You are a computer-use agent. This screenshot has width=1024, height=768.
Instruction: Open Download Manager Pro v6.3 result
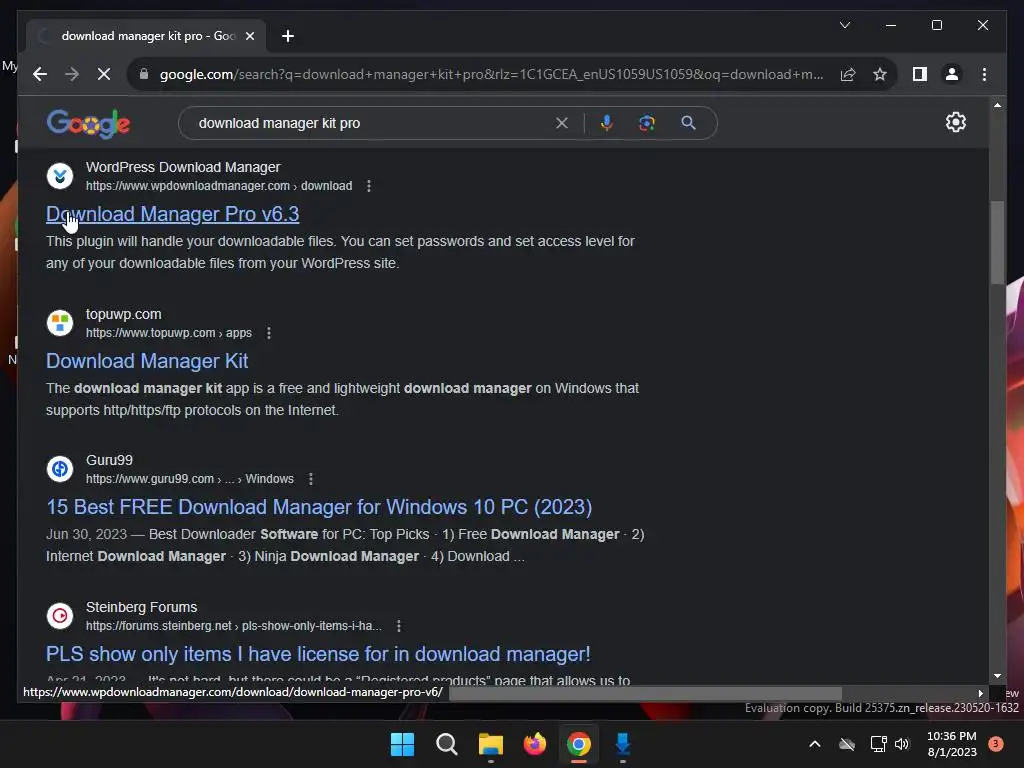(x=172, y=214)
